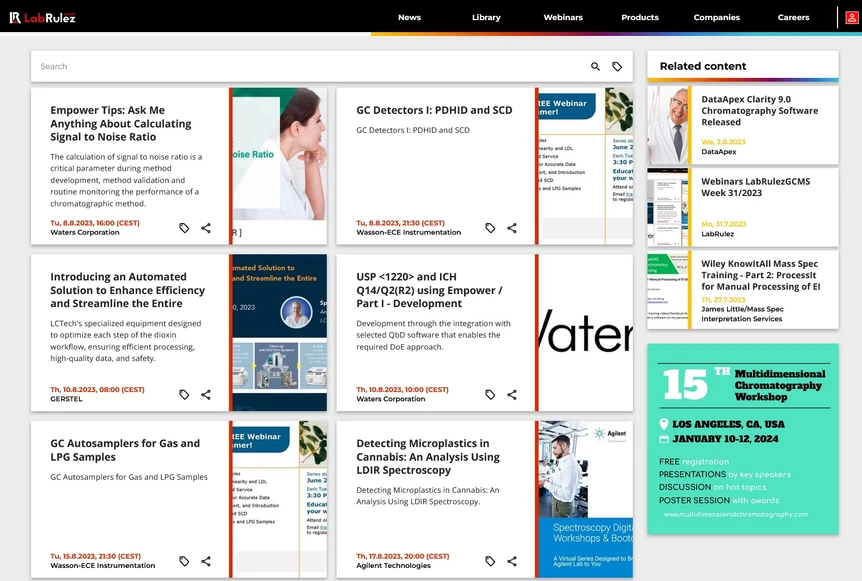Open Introducing an Automated Solution title
The height and width of the screenshot is (581, 862).
coord(128,290)
